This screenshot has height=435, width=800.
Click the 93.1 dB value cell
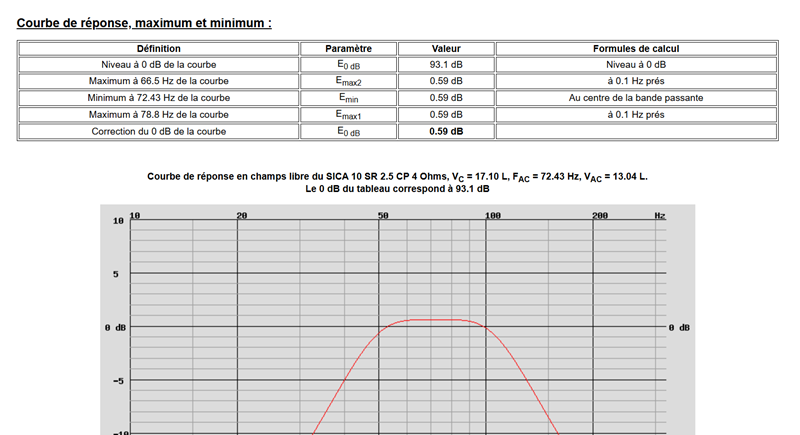click(x=446, y=65)
